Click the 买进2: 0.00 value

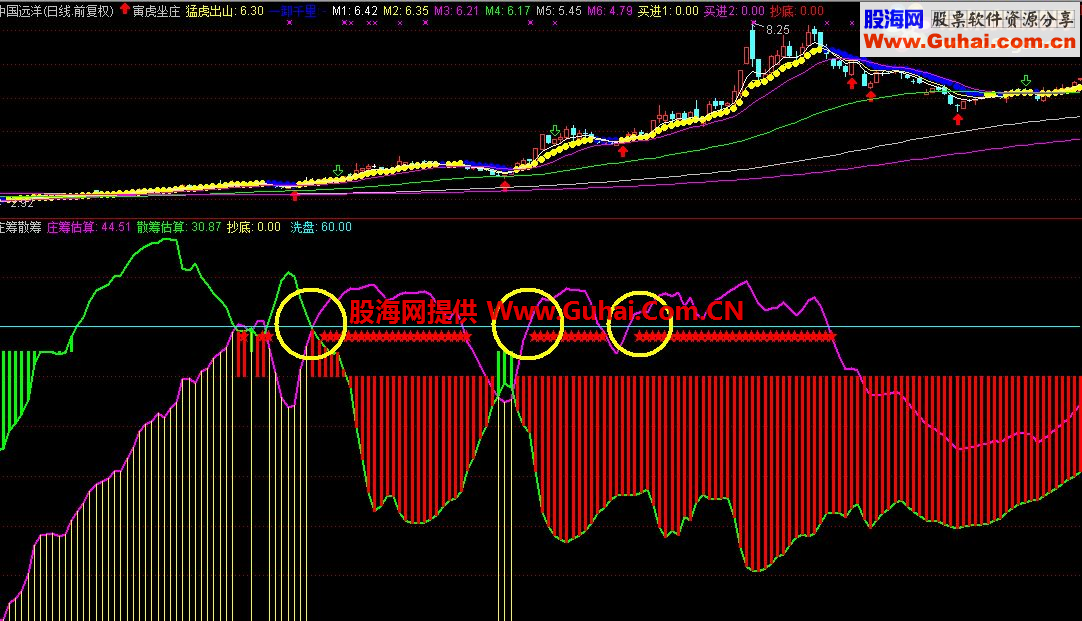pyautogui.click(x=734, y=11)
